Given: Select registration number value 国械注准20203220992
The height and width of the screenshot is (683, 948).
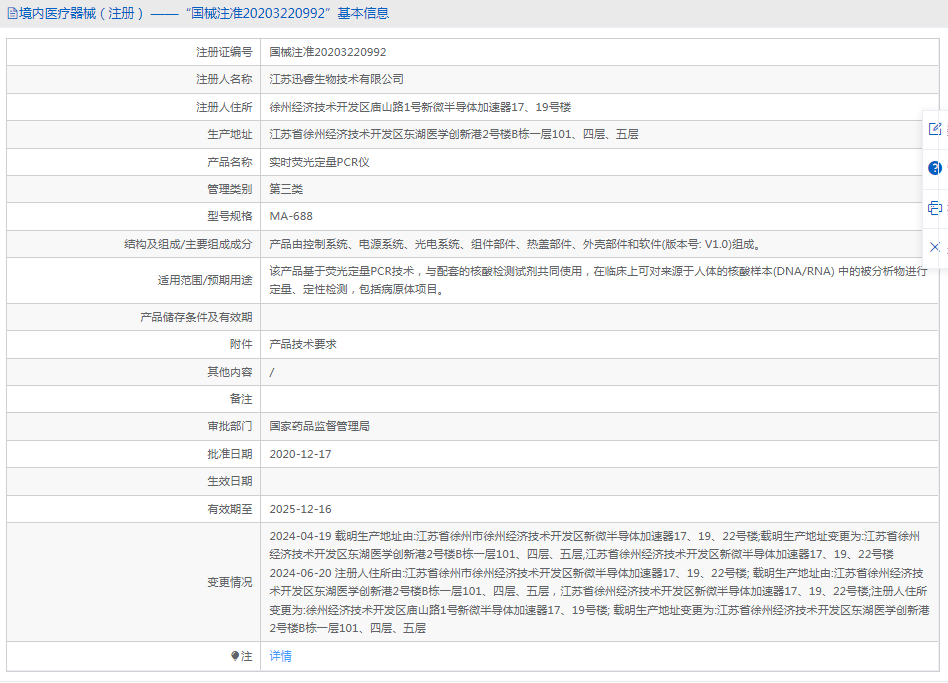Looking at the screenshot, I should click(x=328, y=52).
